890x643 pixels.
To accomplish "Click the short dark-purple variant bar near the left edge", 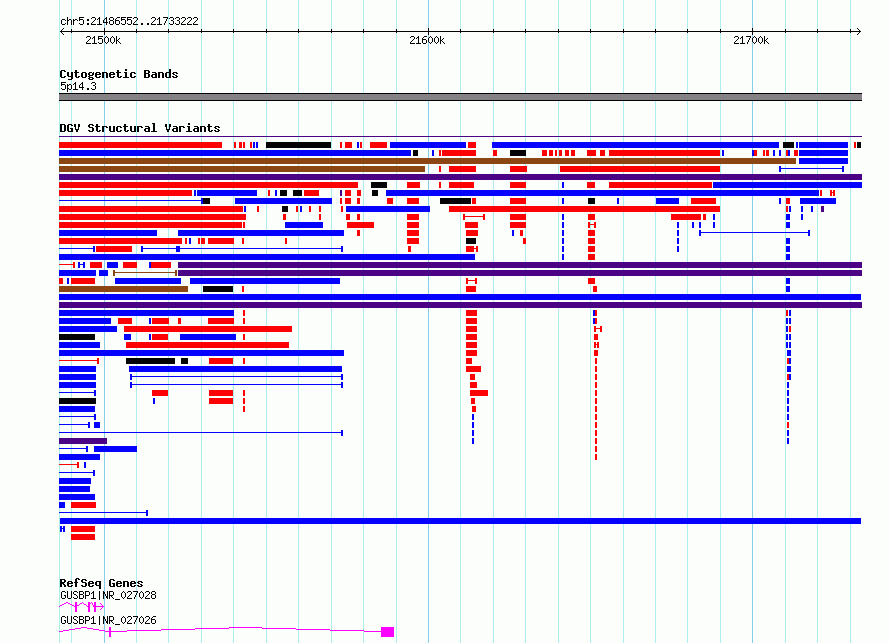I will [x=83, y=441].
